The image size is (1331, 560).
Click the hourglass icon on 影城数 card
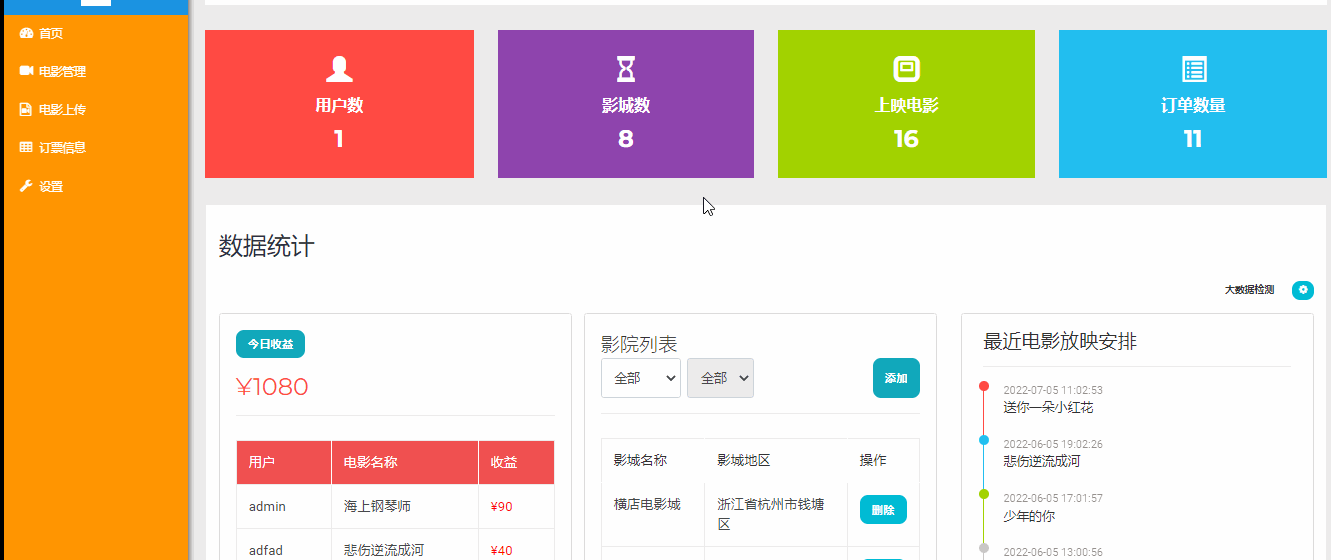pos(626,69)
